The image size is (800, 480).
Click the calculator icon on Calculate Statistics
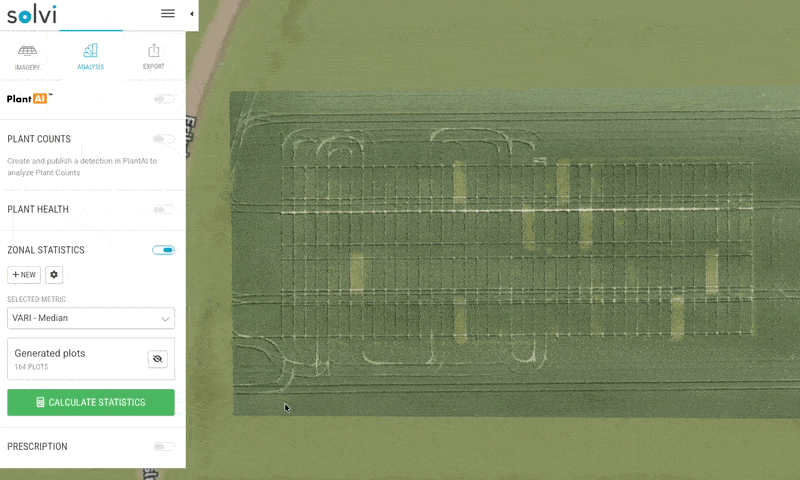pos(40,402)
